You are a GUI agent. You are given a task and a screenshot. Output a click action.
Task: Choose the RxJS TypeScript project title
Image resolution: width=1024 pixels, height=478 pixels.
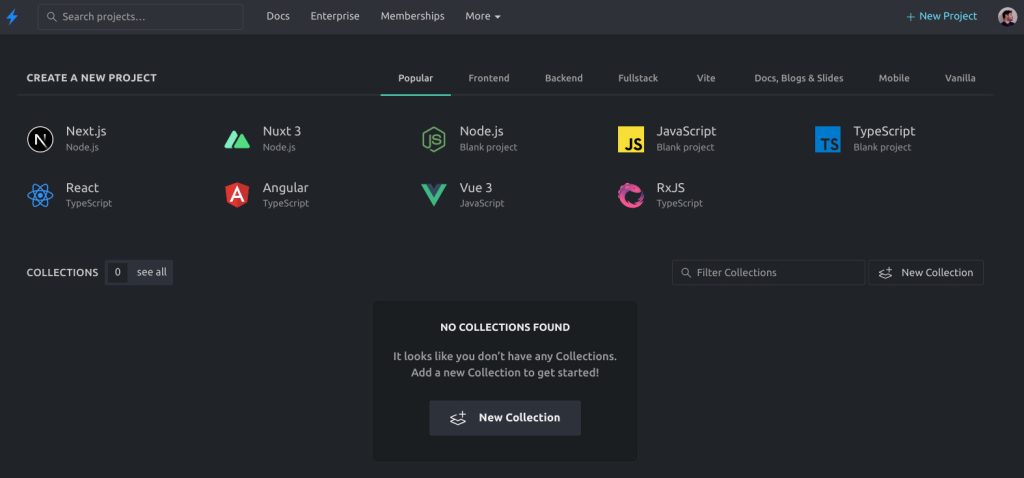(x=671, y=188)
